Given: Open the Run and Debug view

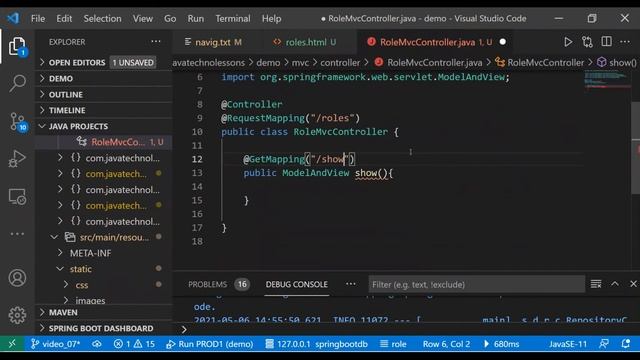Looking at the screenshot, I should (x=17, y=159).
